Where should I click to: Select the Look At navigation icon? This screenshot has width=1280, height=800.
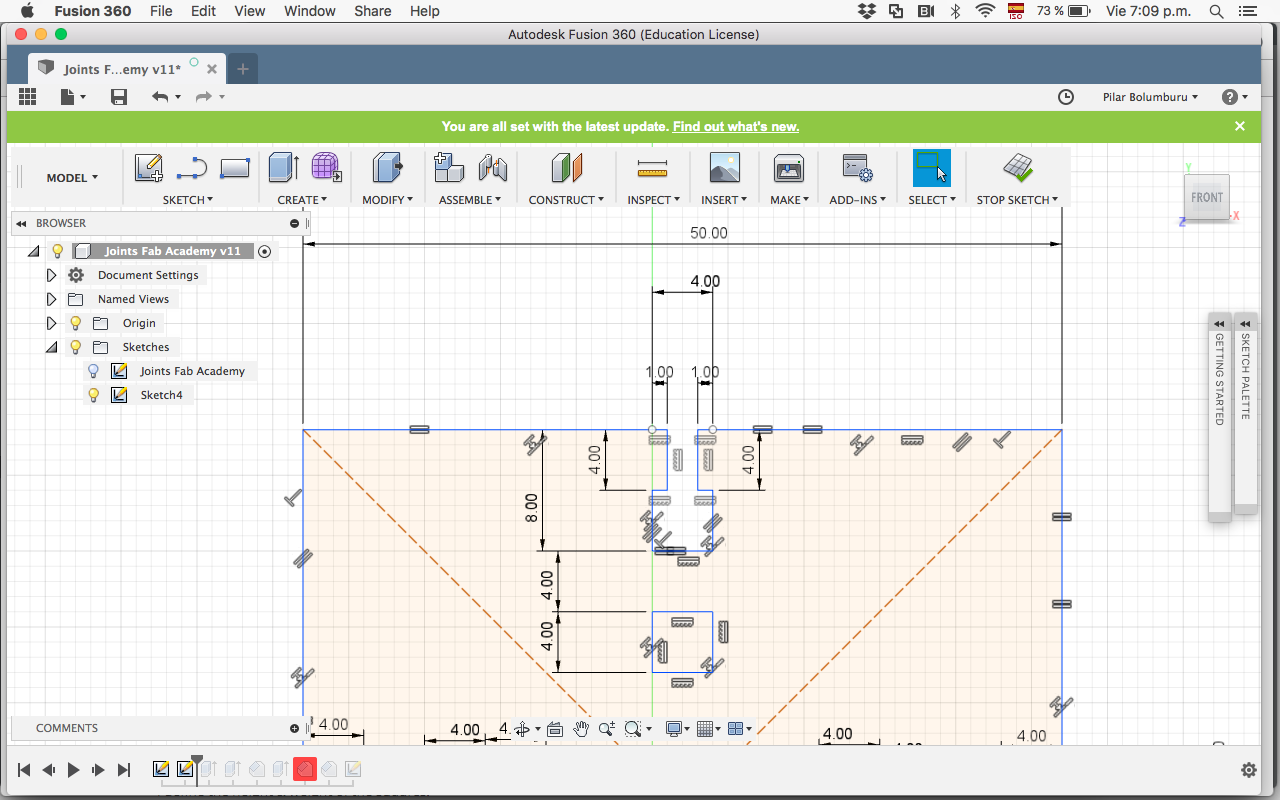pyautogui.click(x=555, y=729)
